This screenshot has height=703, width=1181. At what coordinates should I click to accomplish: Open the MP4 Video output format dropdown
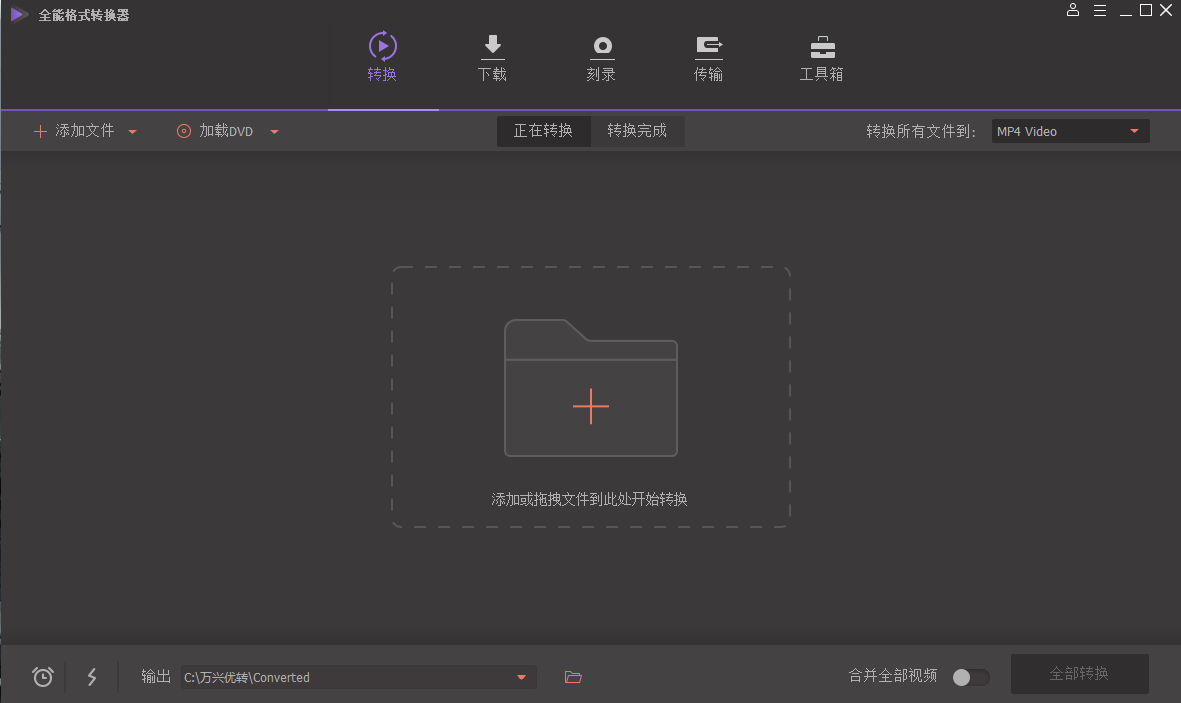1070,131
